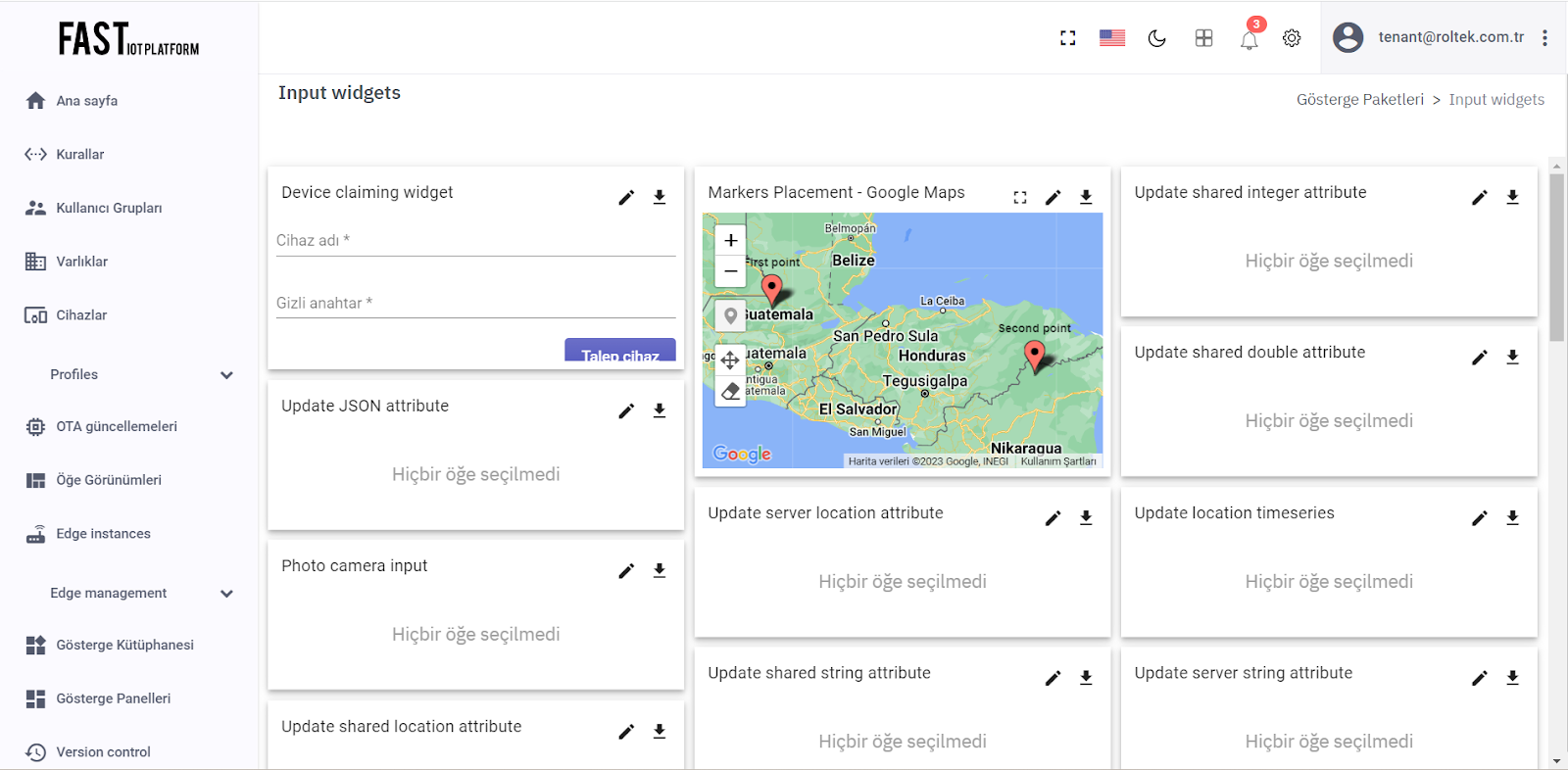Expand Markers Placement Google Maps widget fullscreen

tap(1020, 198)
